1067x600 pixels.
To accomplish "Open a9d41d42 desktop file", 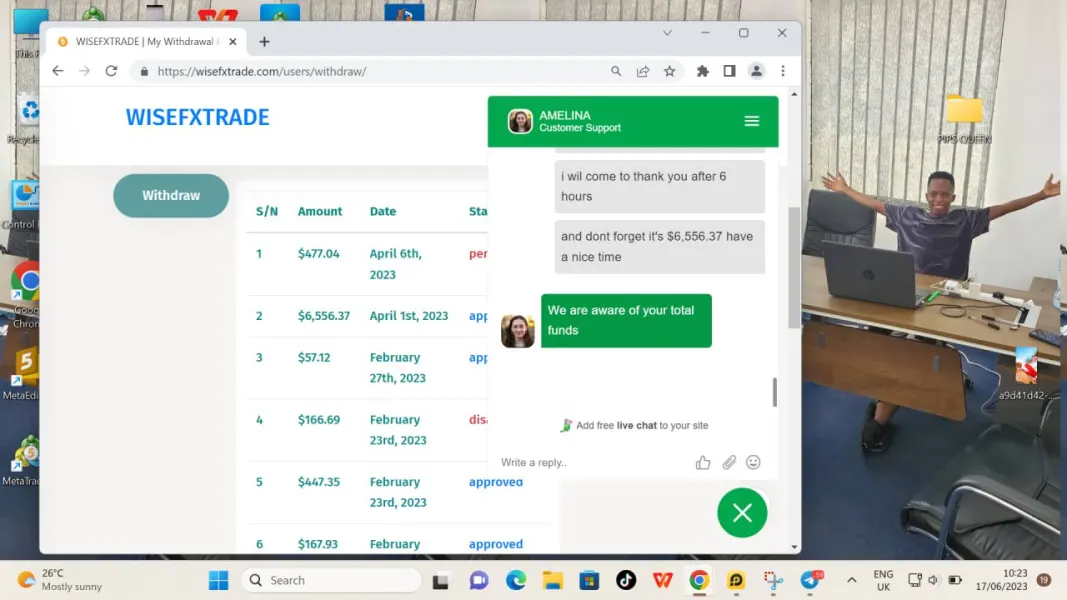I will pyautogui.click(x=1026, y=373).
